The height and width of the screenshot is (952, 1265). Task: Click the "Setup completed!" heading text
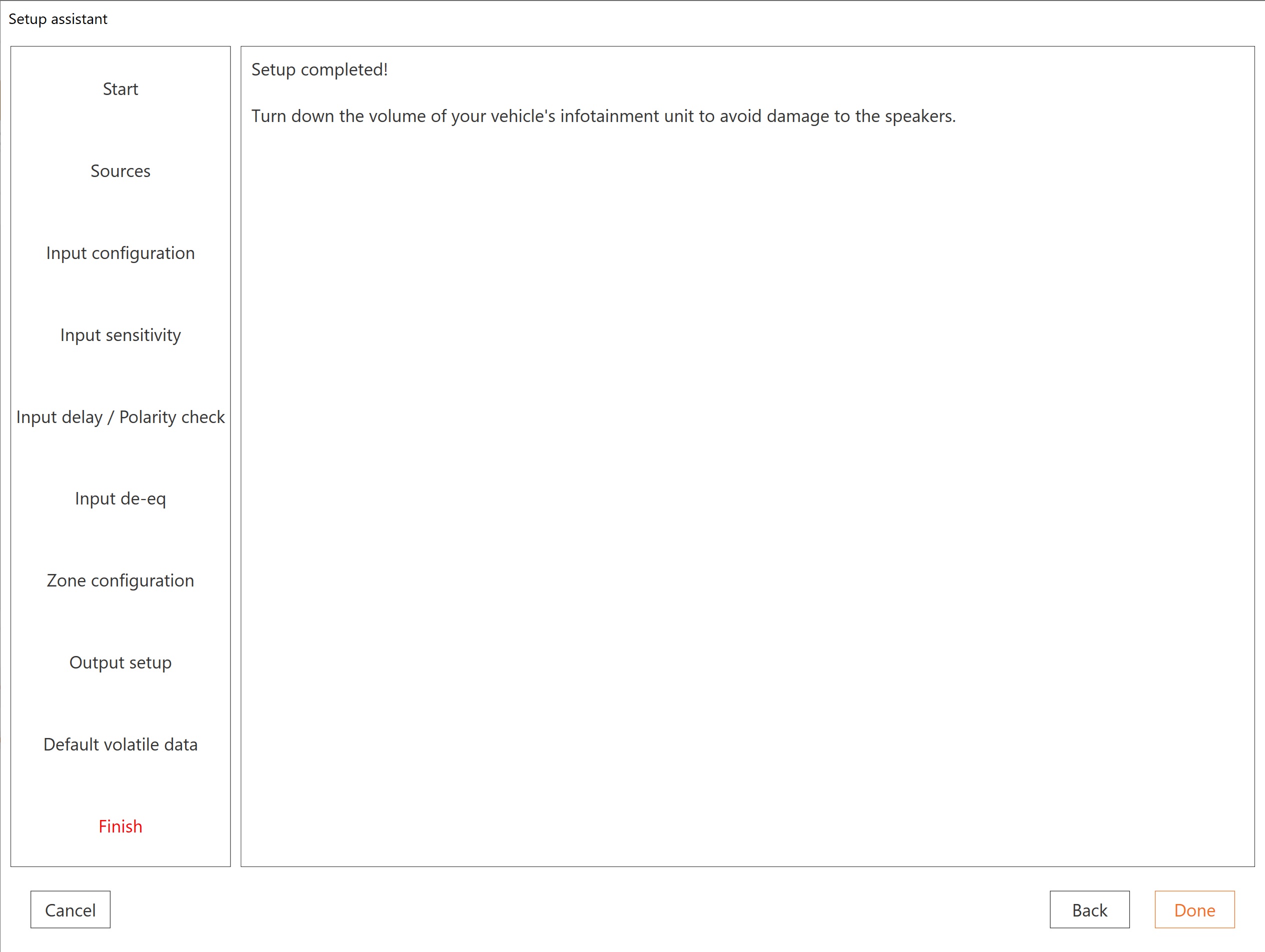tap(319, 70)
